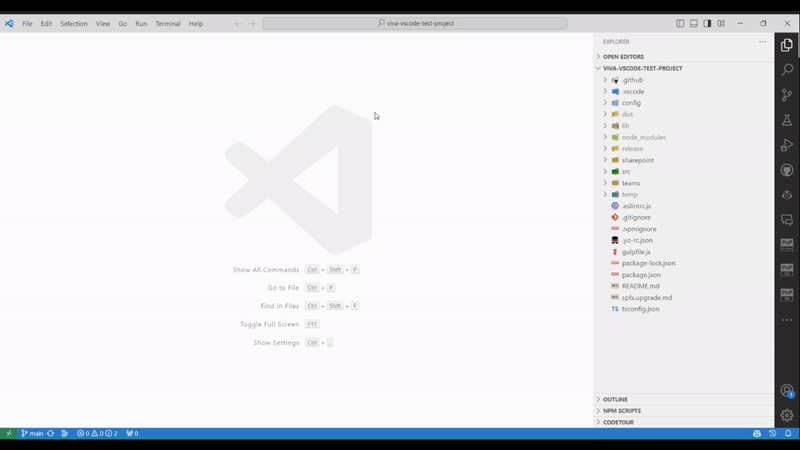The width and height of the screenshot is (800, 450).
Task: Open the Run and Debug view
Action: tap(787, 145)
